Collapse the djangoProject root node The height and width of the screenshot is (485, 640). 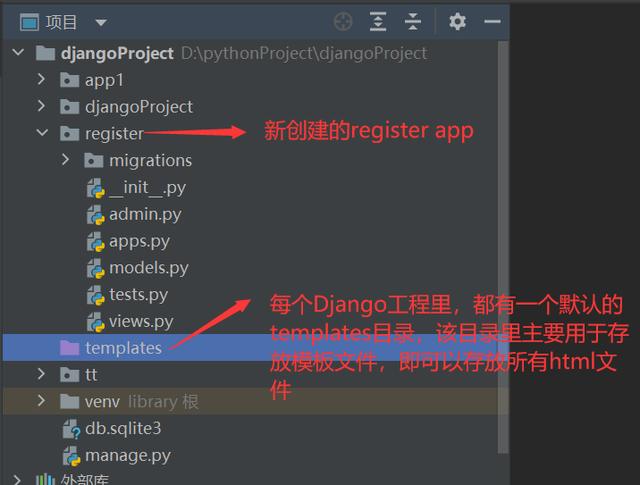pyautogui.click(x=18, y=52)
